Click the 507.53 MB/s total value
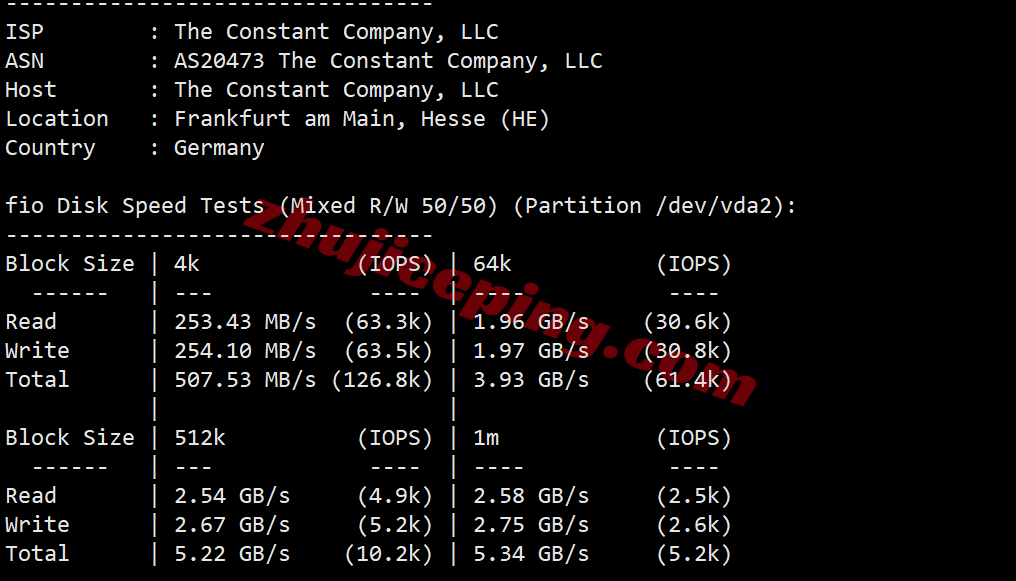1016x581 pixels. click(x=245, y=380)
